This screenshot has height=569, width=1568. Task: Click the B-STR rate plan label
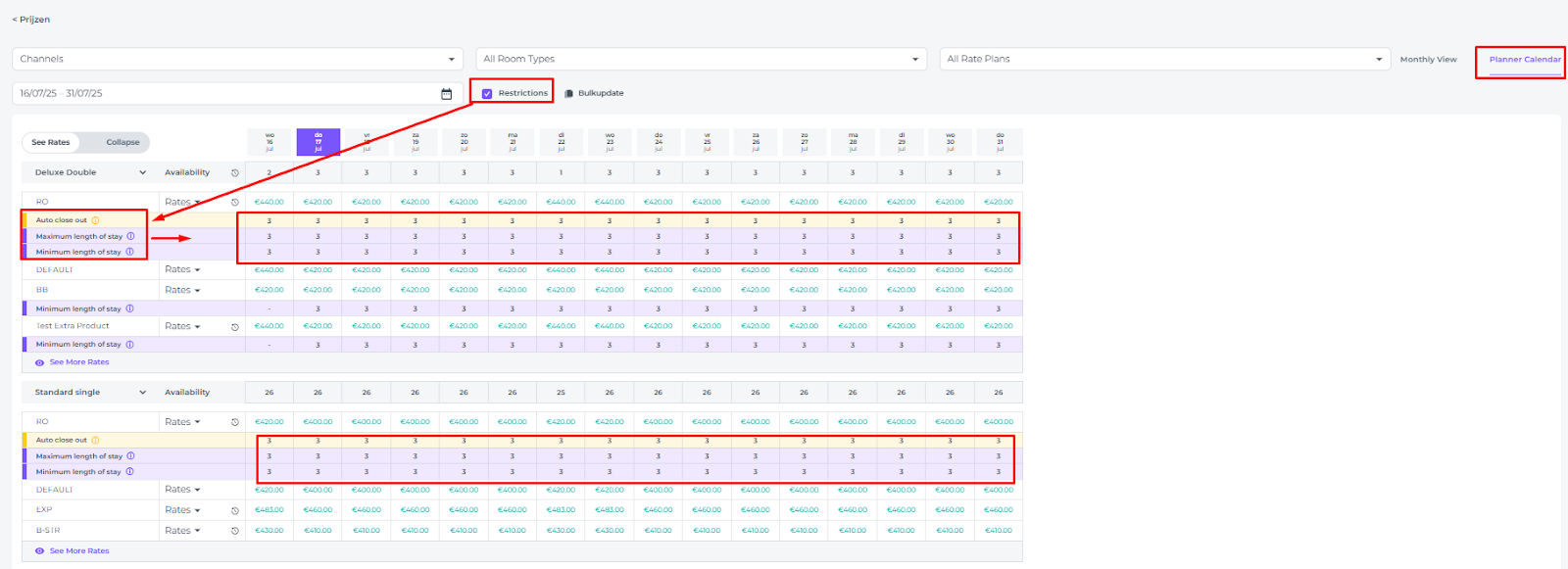48,531
